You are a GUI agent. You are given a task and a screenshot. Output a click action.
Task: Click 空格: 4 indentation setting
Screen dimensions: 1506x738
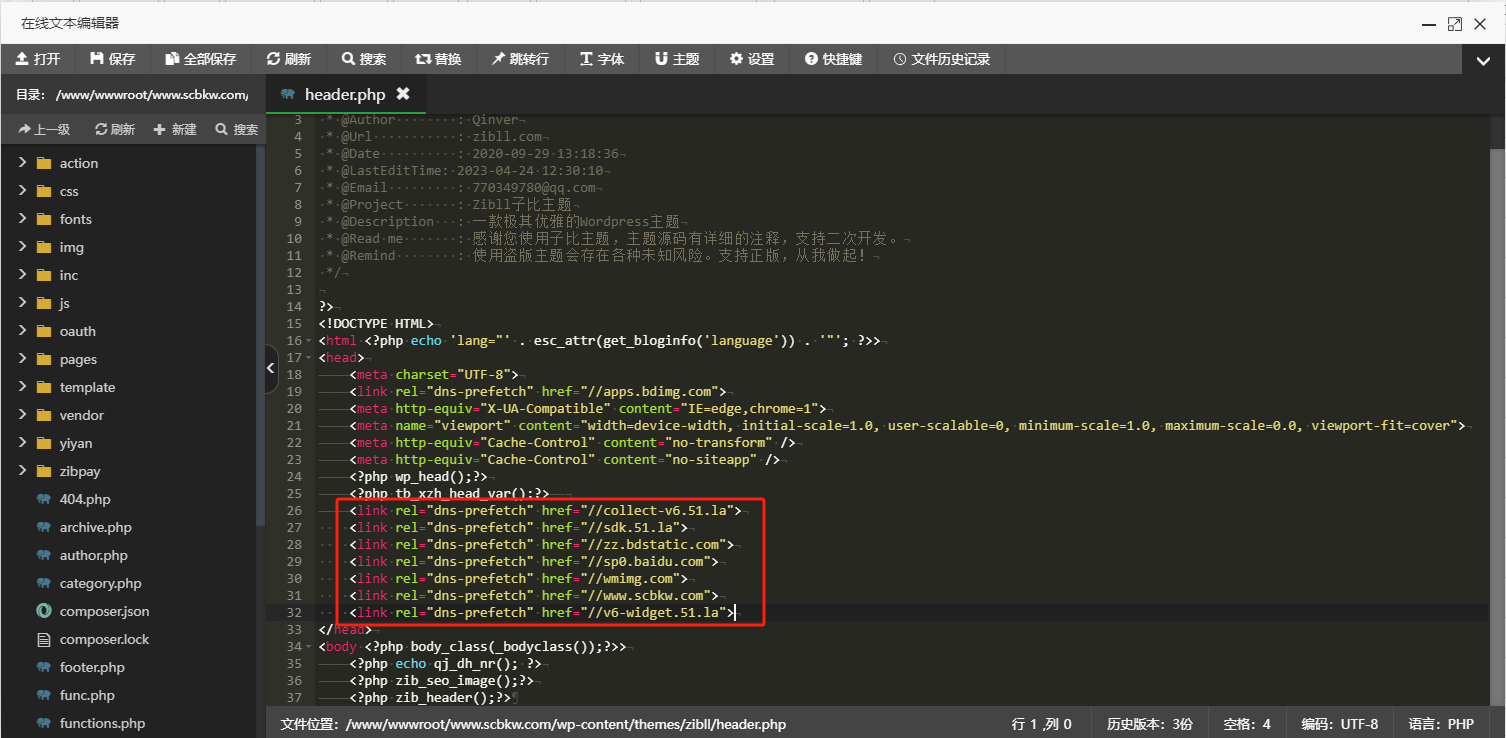[x=1247, y=724]
